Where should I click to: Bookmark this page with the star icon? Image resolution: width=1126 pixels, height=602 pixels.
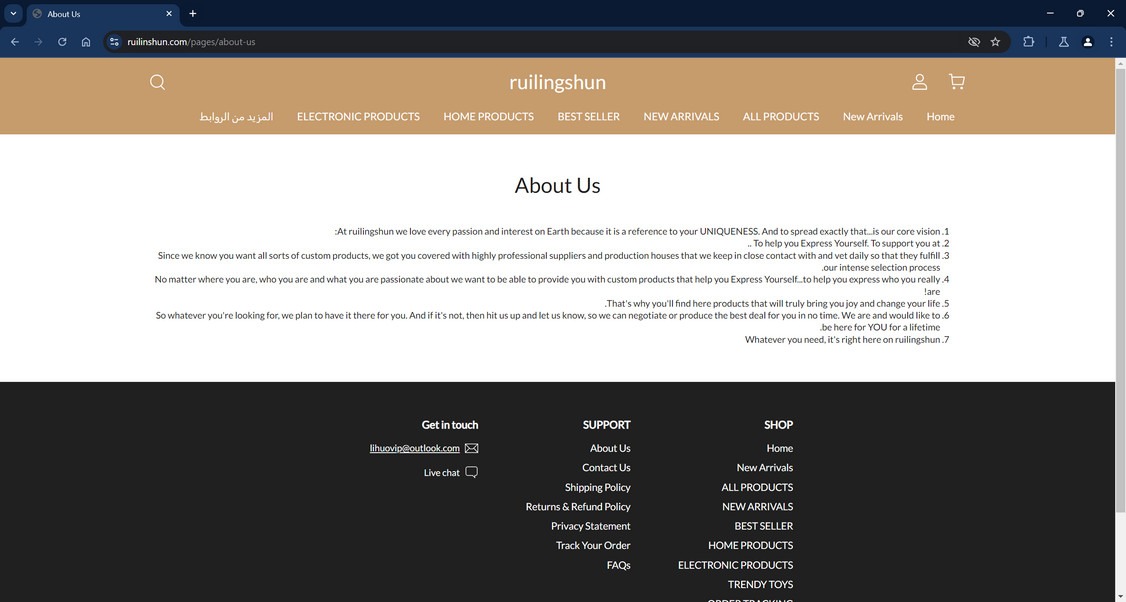point(995,42)
